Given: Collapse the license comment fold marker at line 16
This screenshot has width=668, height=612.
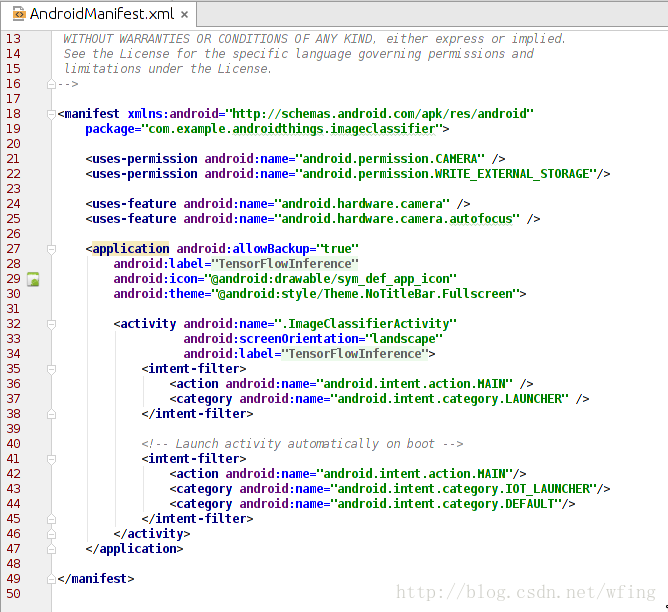Looking at the screenshot, I should (x=52, y=84).
